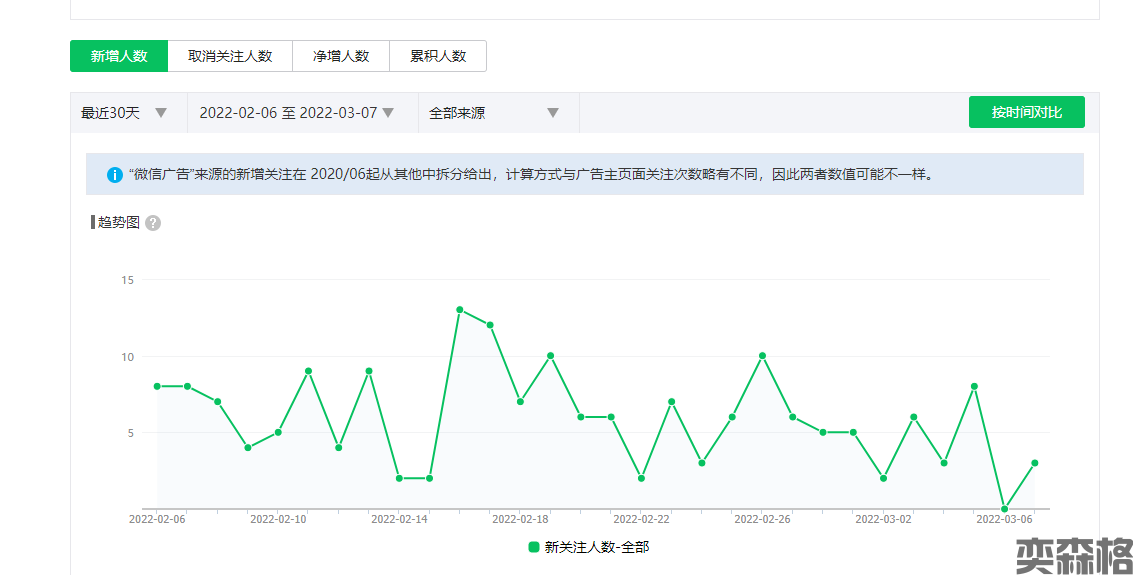Open the 累积人数 tab
Image resolution: width=1133 pixels, height=575 pixels.
point(438,56)
